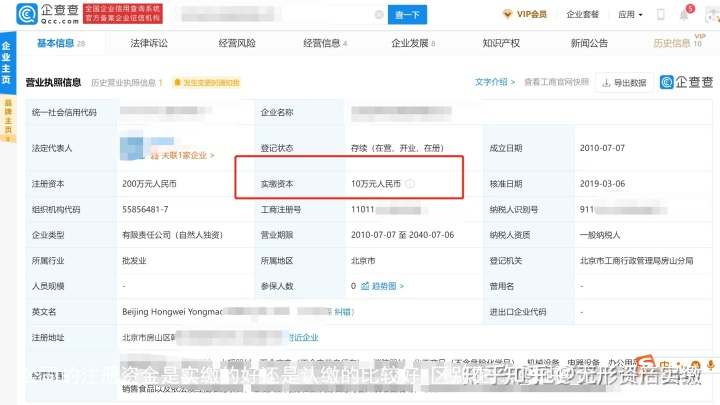Open 历史营业执照信息 link
This screenshot has height=405, width=720.
(126, 83)
